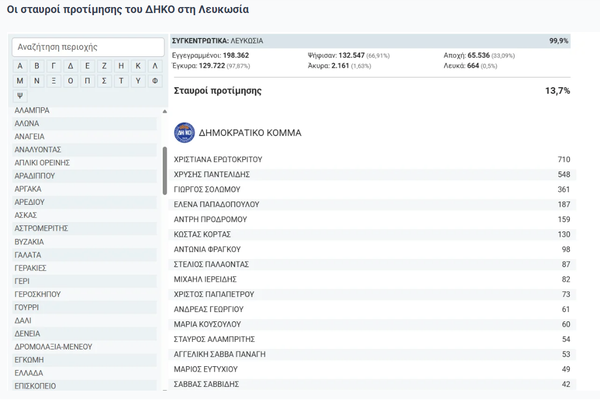Select ΕΠΙΣΚΟΠΕΙΟ in the region list

(x=85, y=386)
